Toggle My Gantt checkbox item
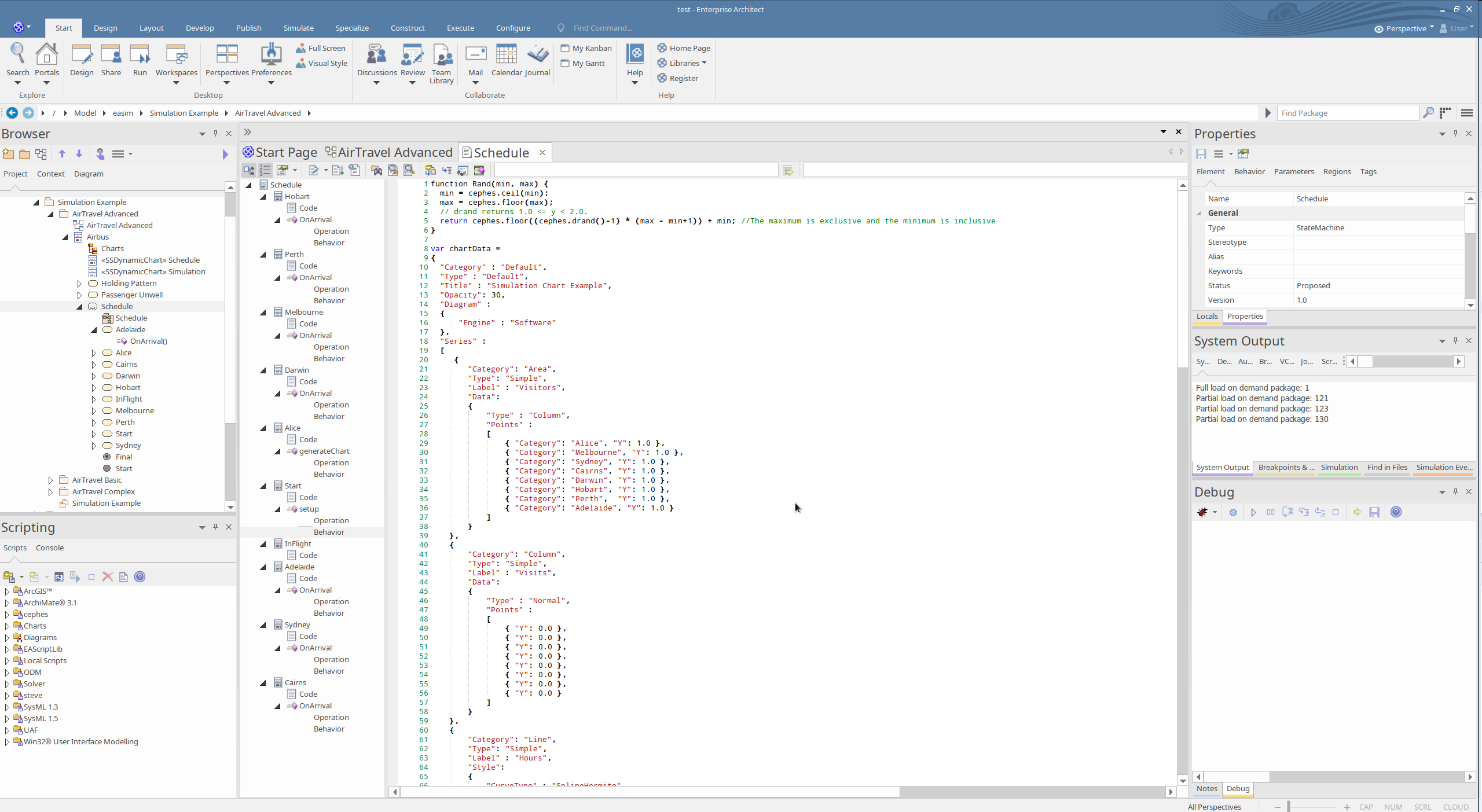This screenshot has width=1482, height=812. pos(583,63)
